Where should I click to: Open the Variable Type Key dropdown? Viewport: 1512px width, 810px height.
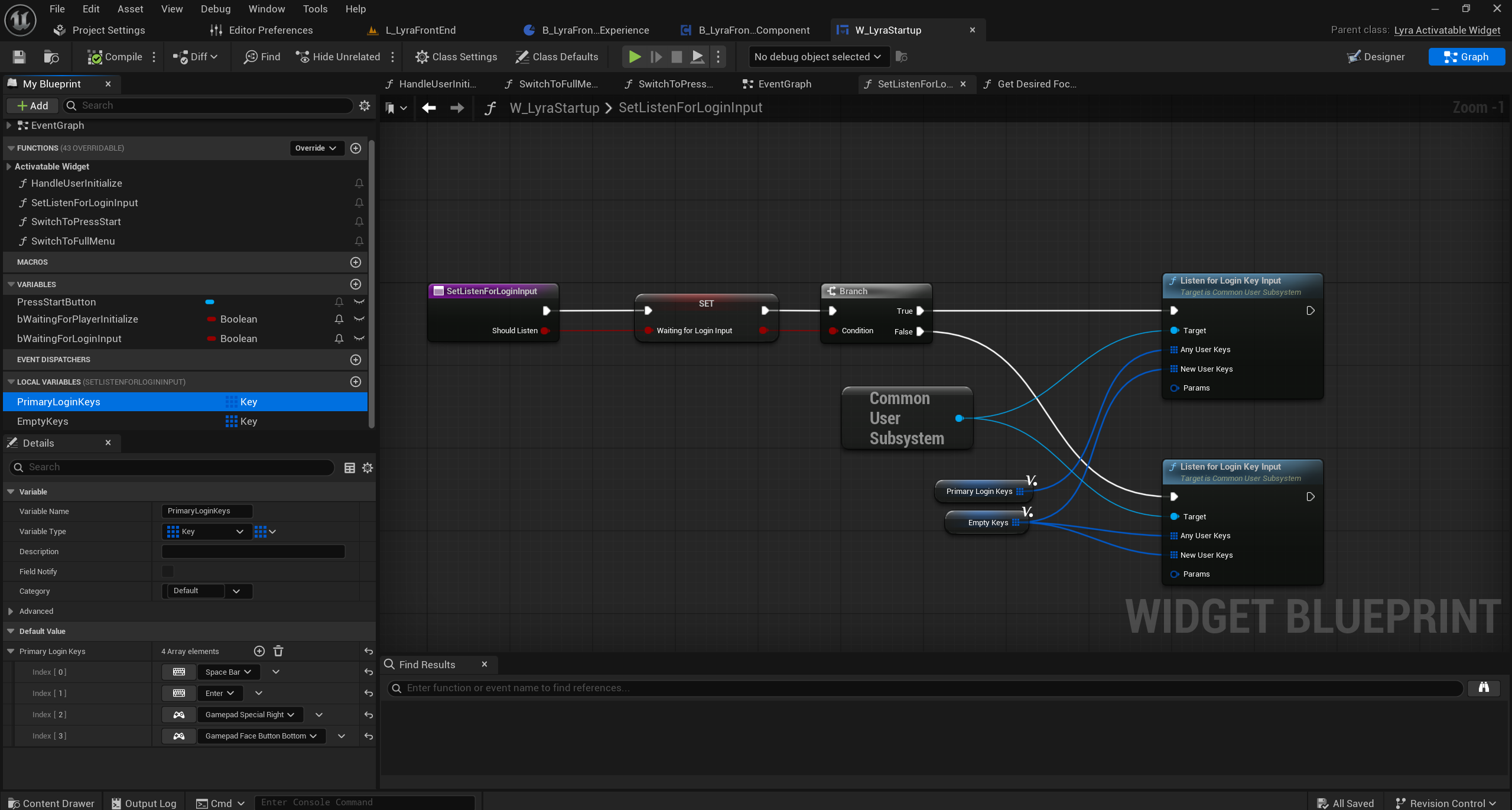pyautogui.click(x=206, y=532)
